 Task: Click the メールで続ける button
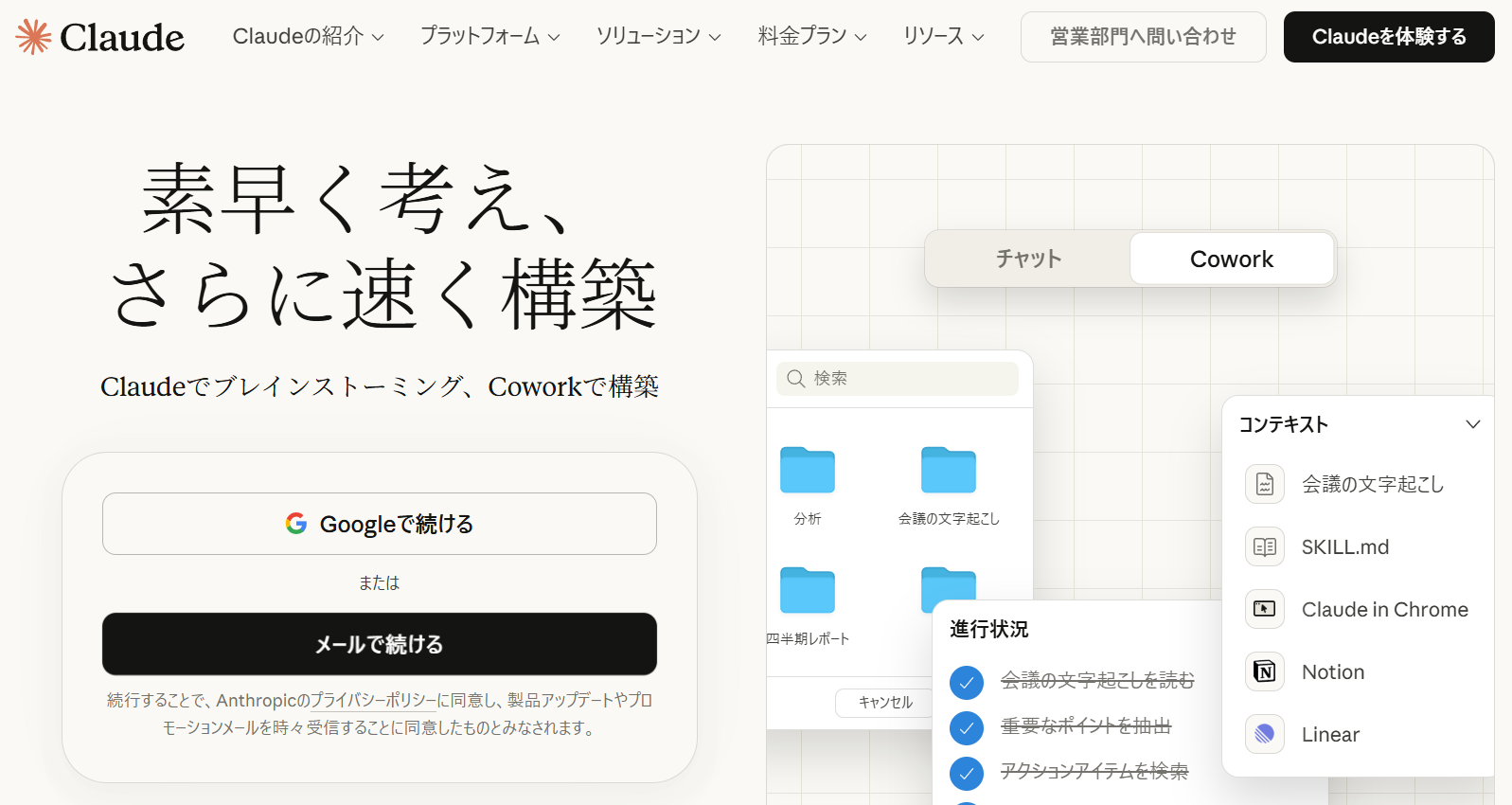coord(380,644)
